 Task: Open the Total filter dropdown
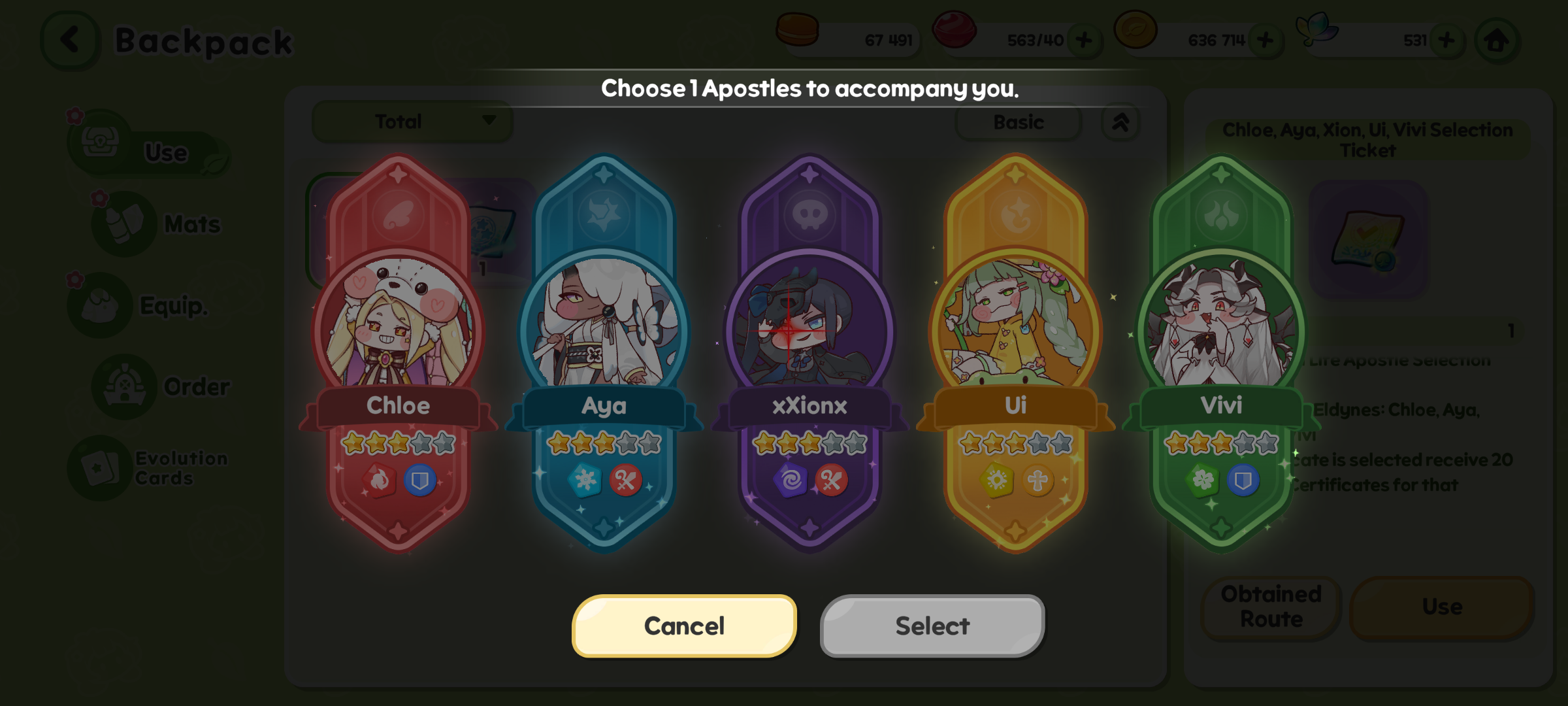(x=412, y=122)
